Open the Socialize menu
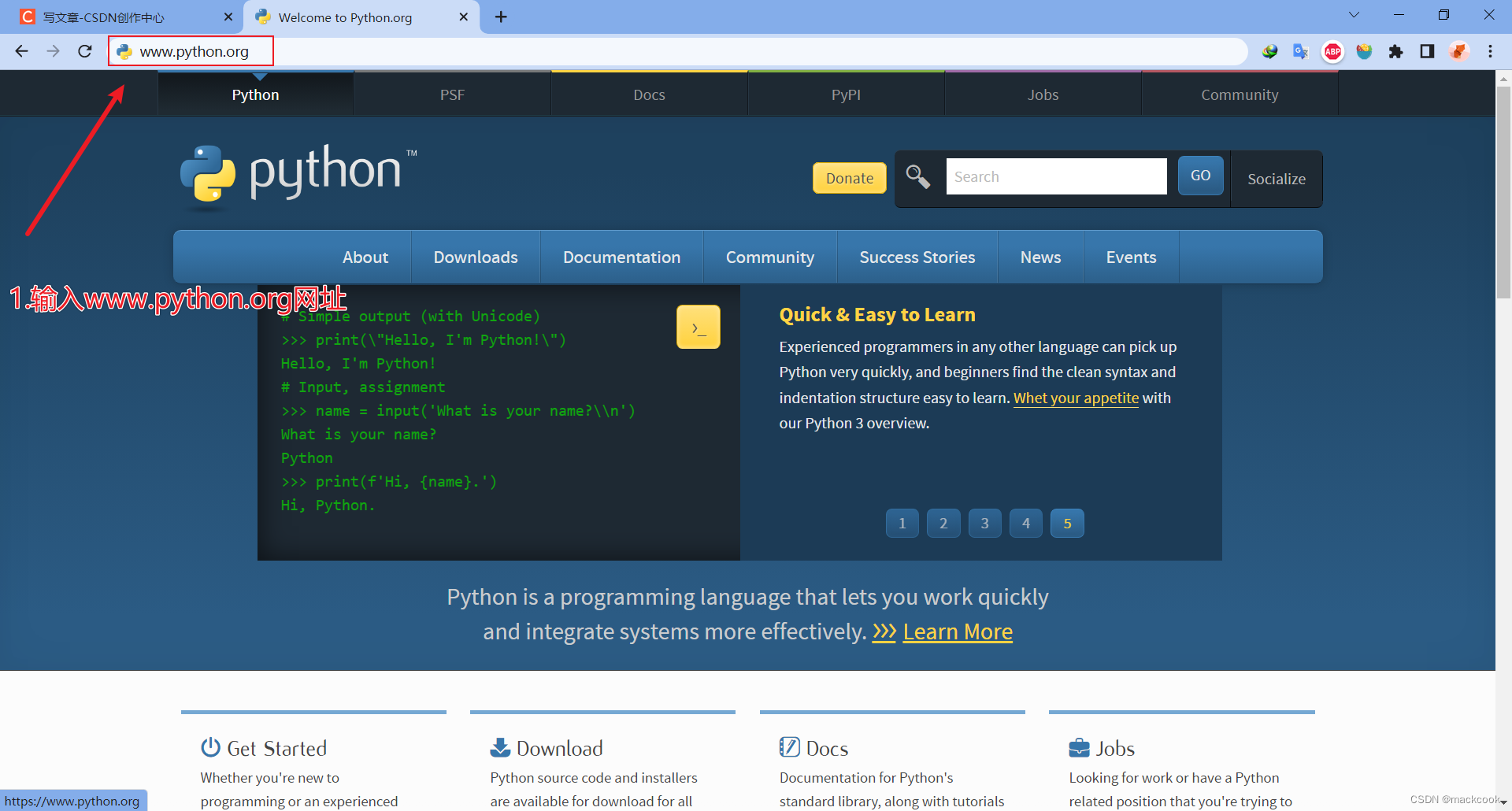Screen dimensions: 1512x811 pos(1276,179)
